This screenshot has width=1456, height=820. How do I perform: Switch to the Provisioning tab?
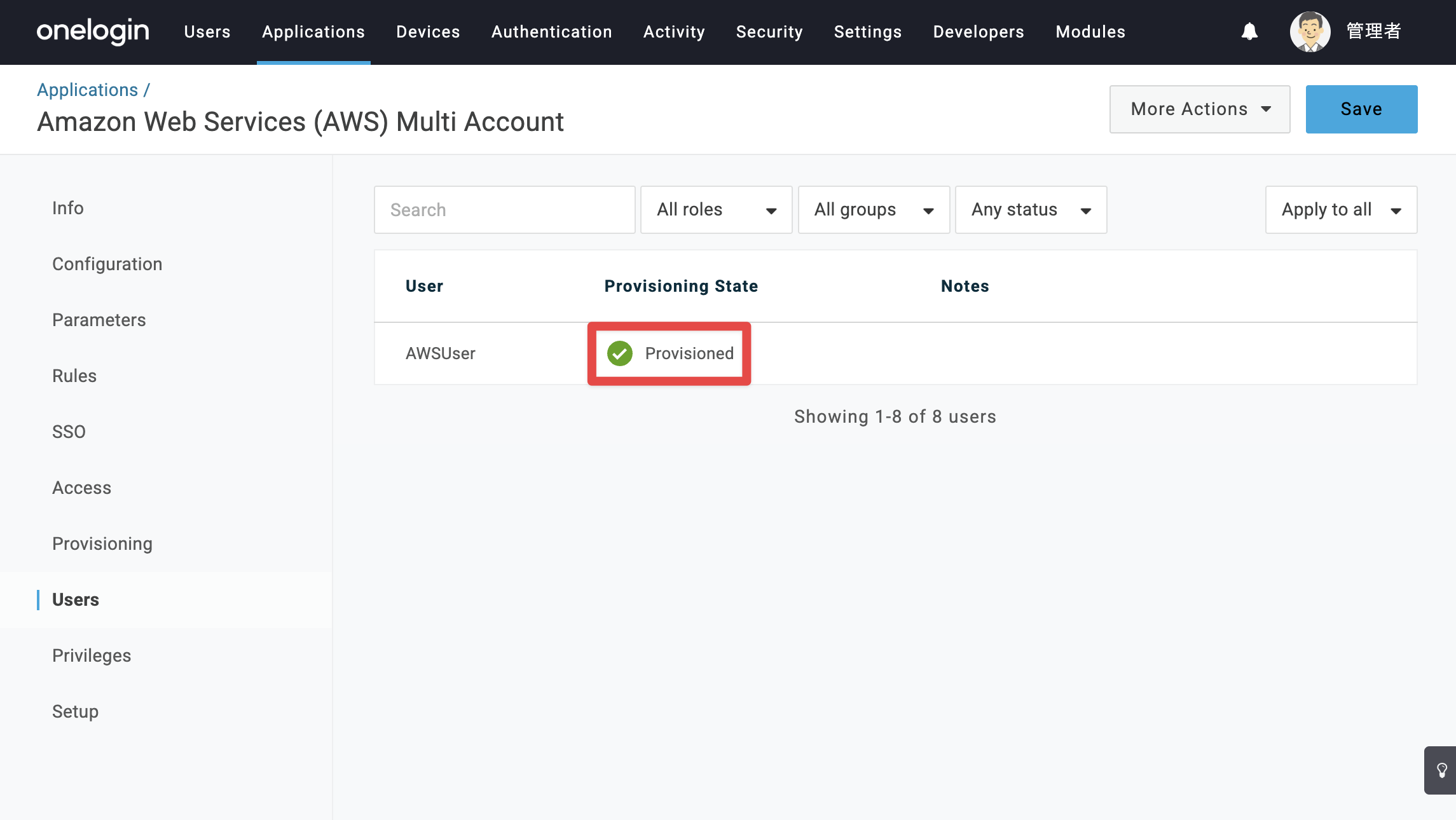click(x=102, y=544)
